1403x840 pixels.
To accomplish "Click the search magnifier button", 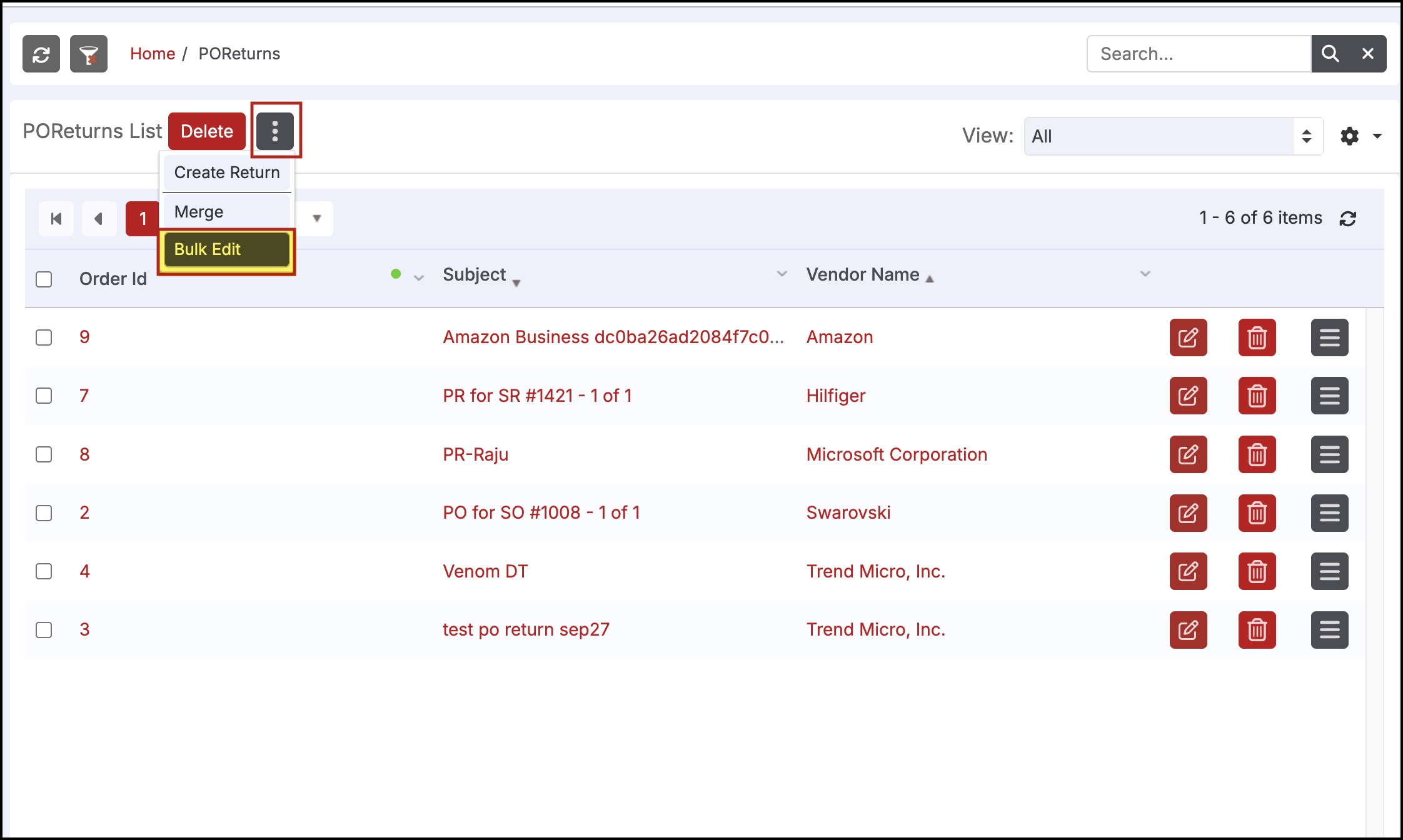I will [1330, 54].
